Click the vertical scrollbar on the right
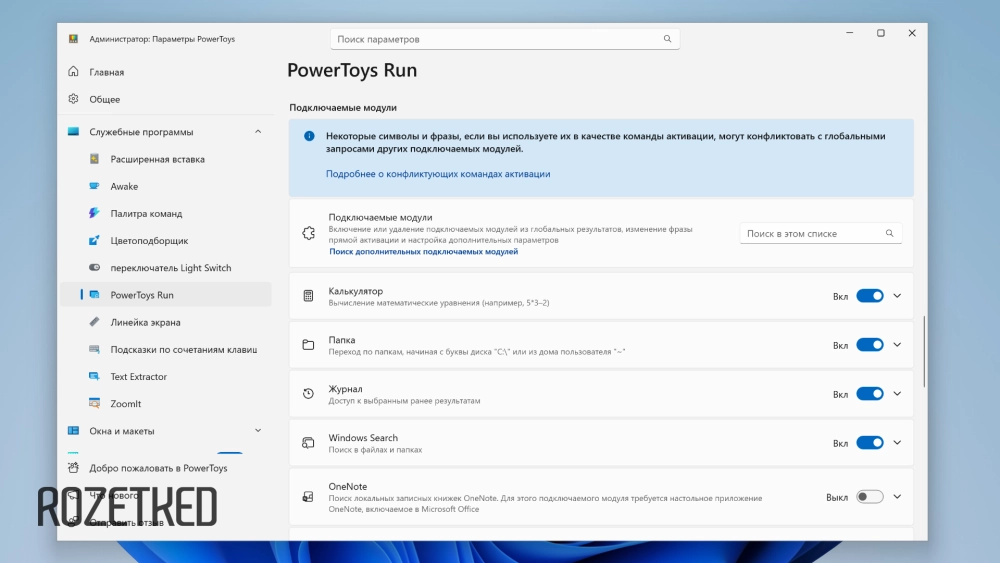This screenshot has width=1000, height=563. point(925,352)
